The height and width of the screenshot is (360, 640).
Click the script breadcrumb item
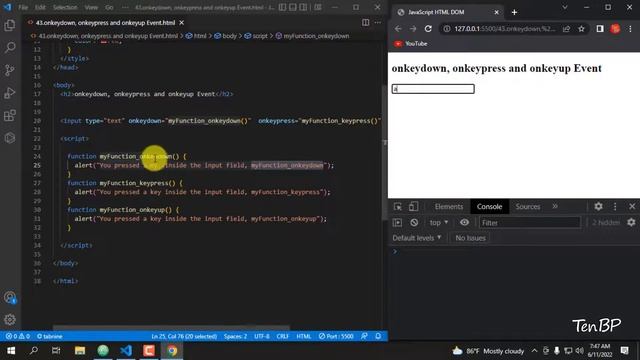click(x=256, y=36)
